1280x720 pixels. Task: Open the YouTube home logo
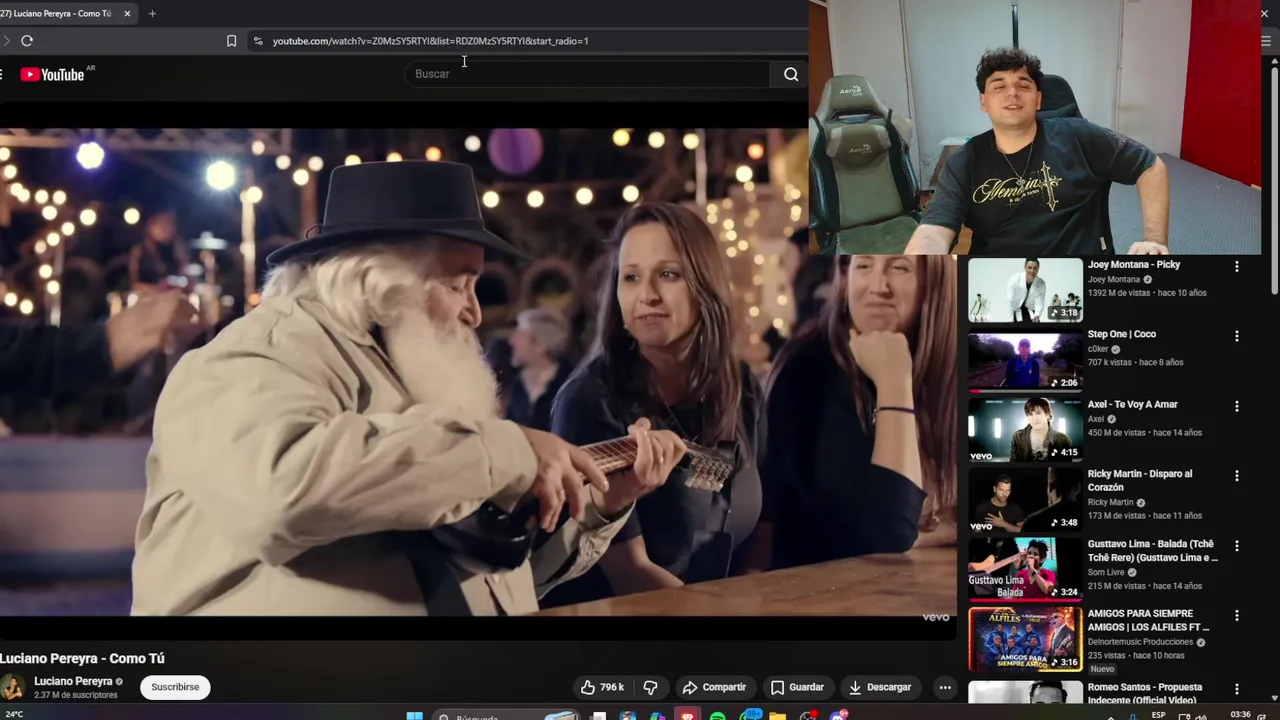click(x=52, y=74)
